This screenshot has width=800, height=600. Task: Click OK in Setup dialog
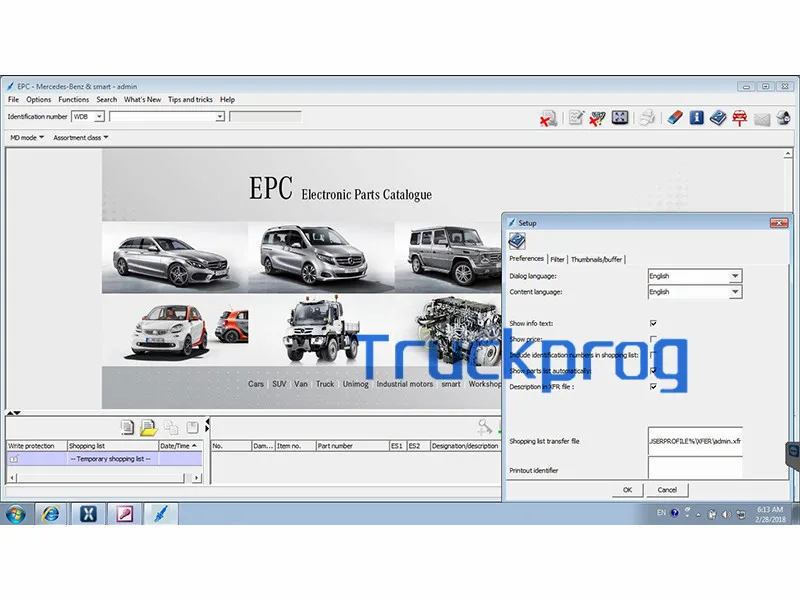(x=628, y=490)
